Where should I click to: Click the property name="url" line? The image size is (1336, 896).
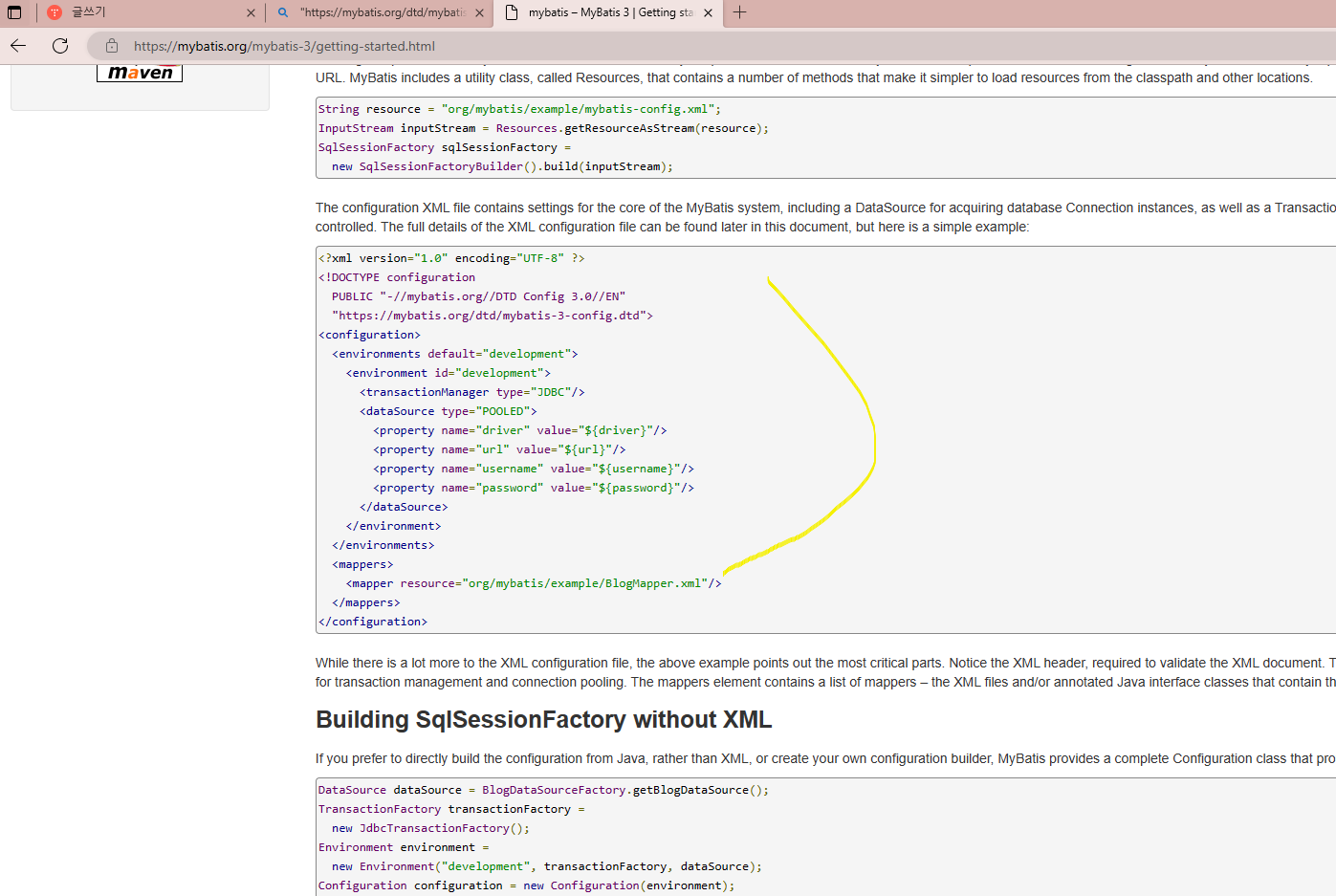coord(499,449)
